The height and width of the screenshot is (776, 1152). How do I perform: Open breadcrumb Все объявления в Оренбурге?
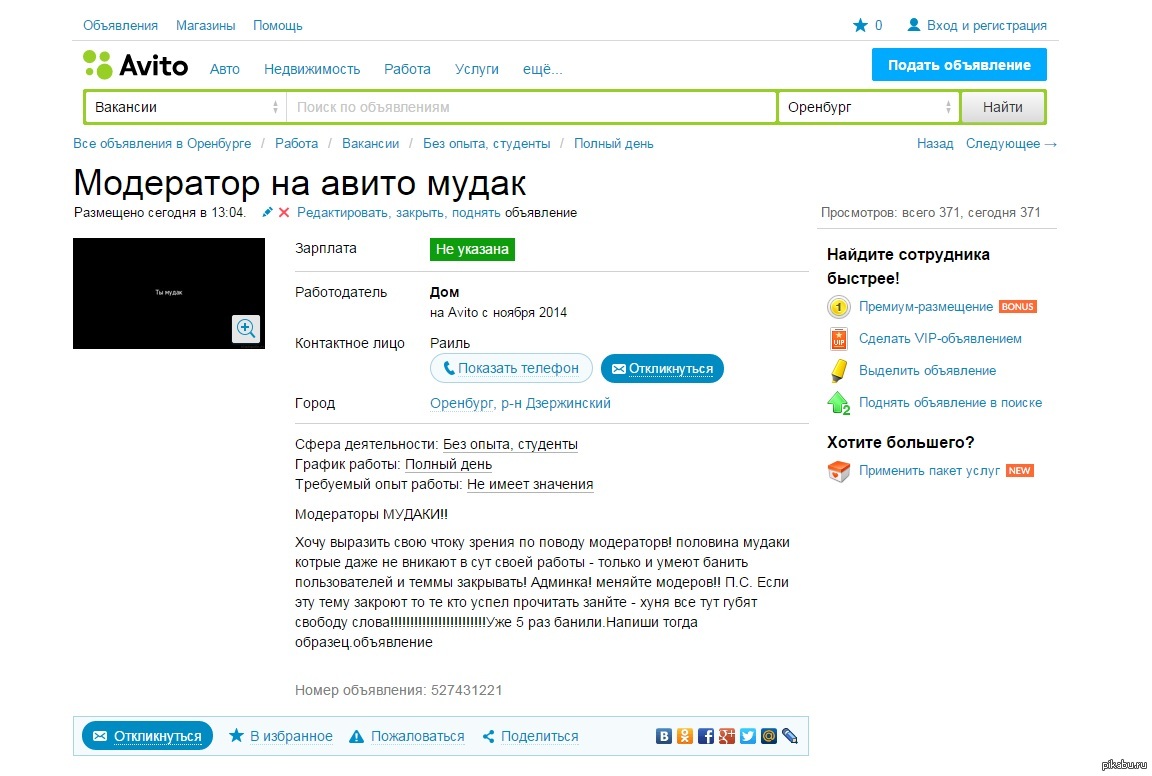pyautogui.click(x=162, y=144)
